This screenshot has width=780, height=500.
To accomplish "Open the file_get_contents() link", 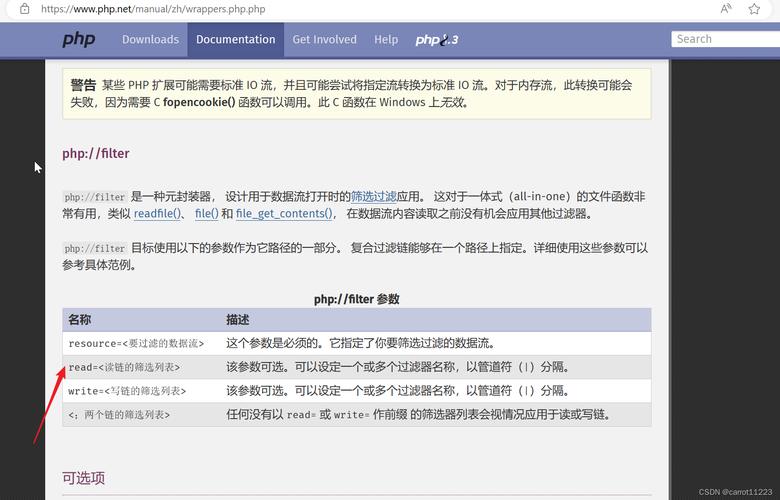I will click(x=284, y=213).
